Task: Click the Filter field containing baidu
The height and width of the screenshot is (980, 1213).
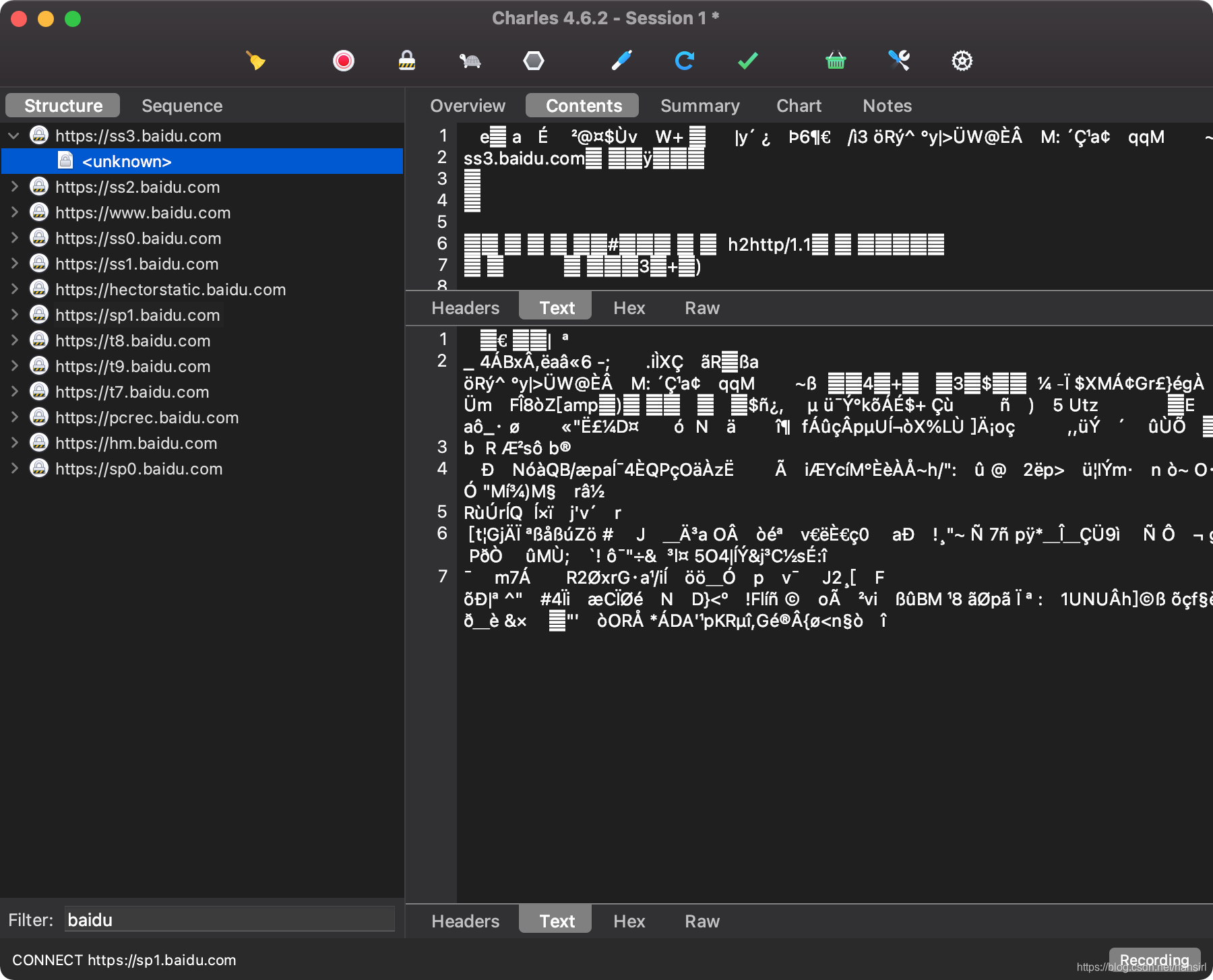Action: point(230,919)
